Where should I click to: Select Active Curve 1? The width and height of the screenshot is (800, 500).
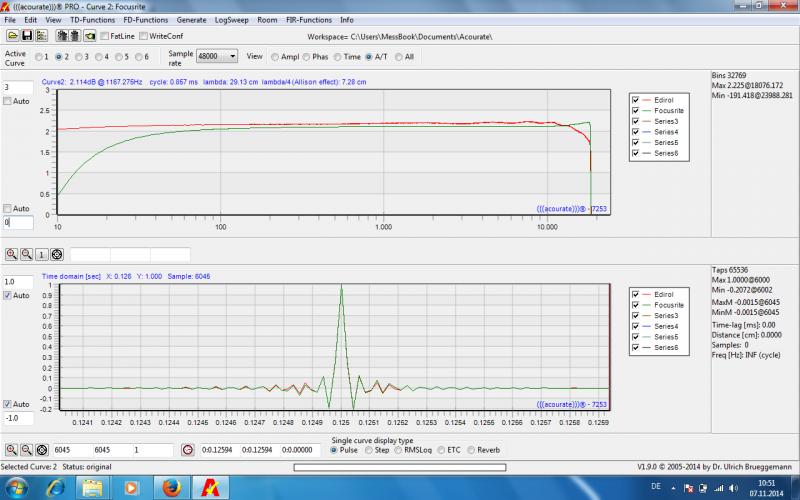[x=39, y=57]
